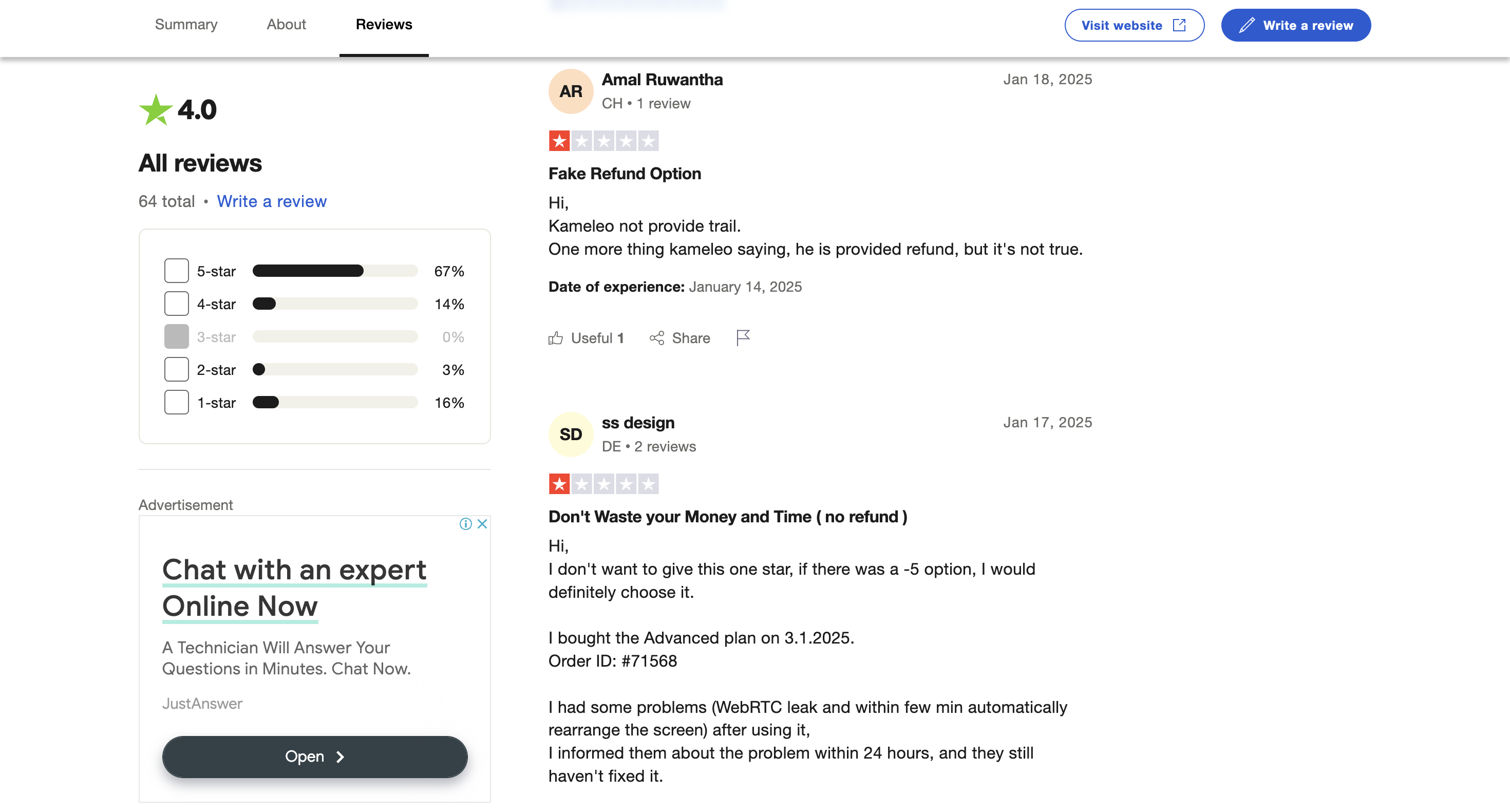Screen dimensions: 1510x812
Task: Open the ss design reviewer name
Action: point(638,423)
